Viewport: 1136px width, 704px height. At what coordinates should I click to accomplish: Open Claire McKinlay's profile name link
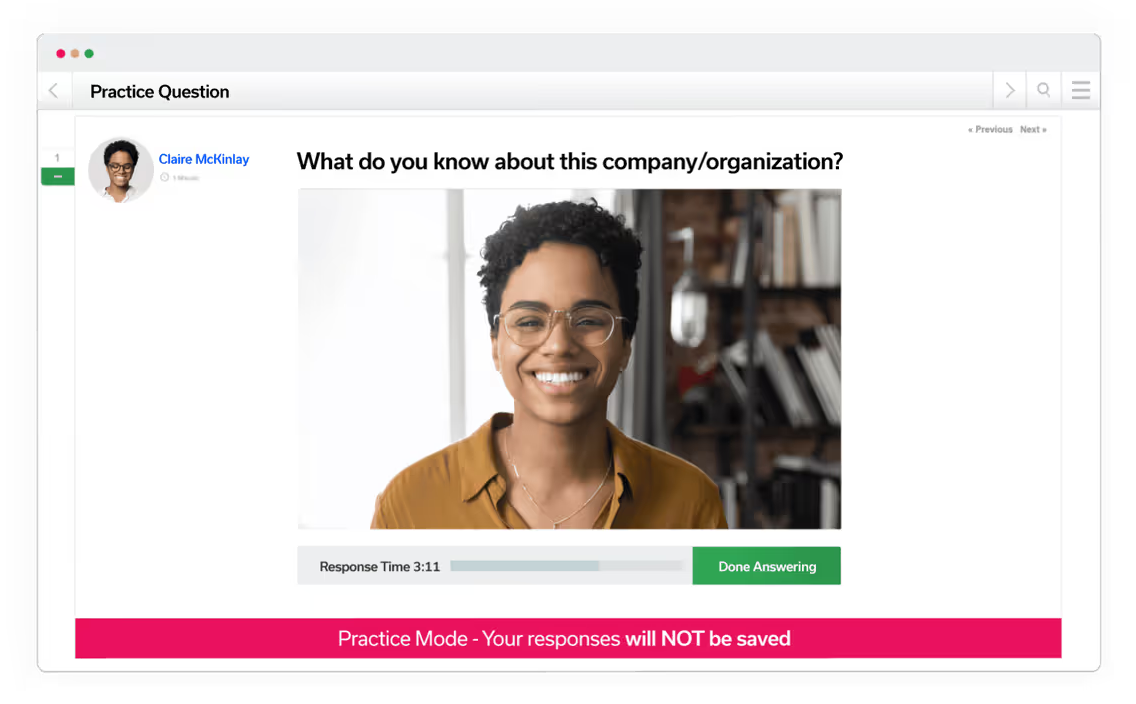(204, 159)
